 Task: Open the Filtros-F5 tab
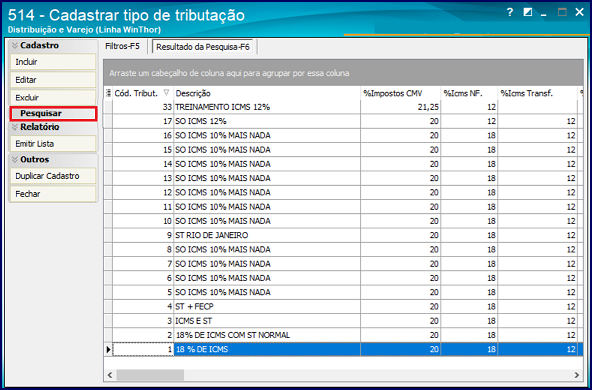pos(122,47)
